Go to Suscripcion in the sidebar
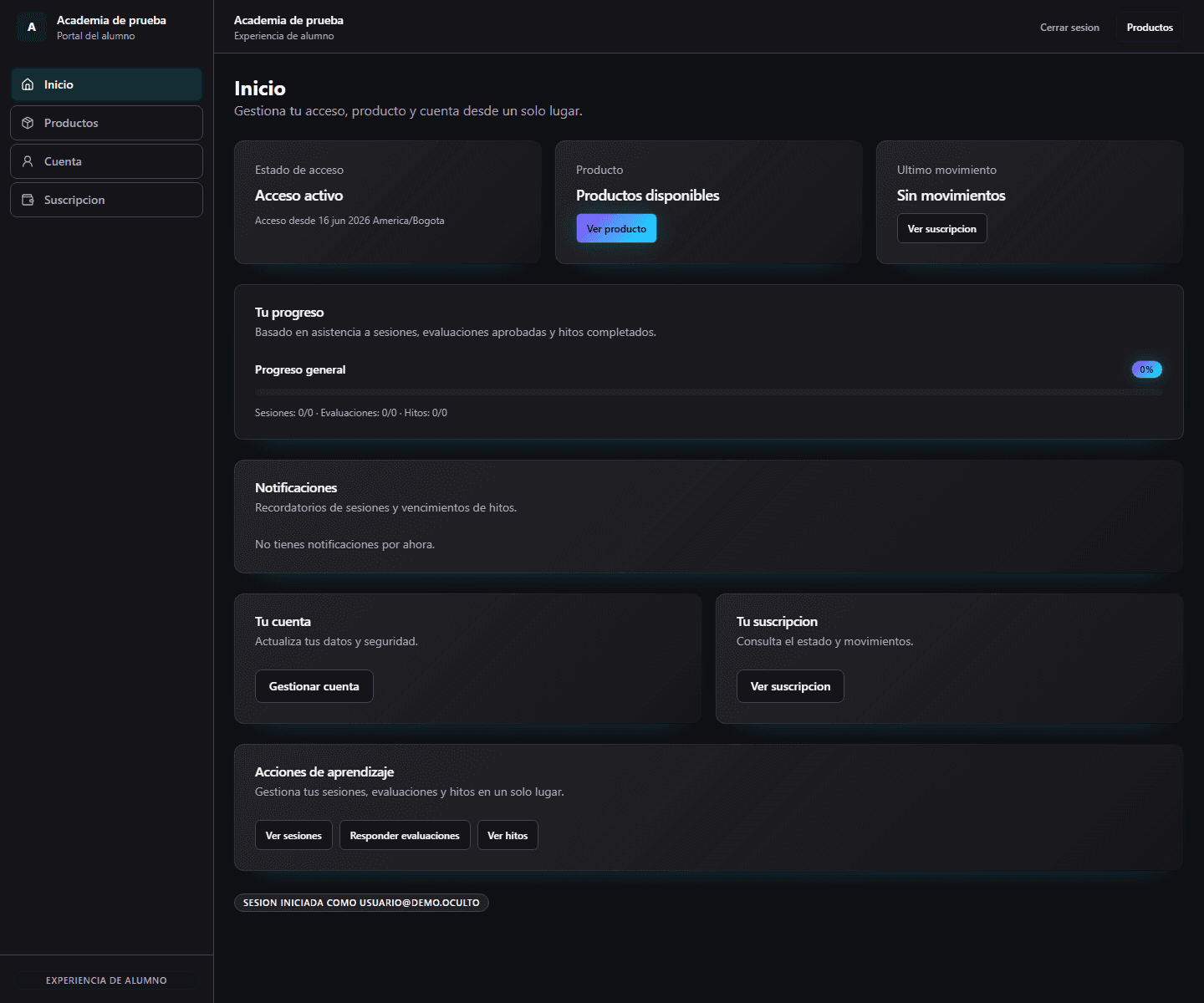1204x1003 pixels. (106, 200)
